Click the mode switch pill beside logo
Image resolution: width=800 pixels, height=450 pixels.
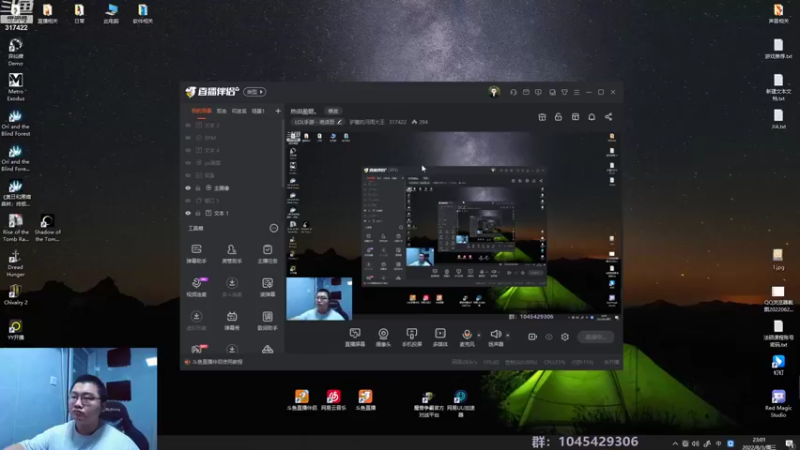(x=255, y=92)
